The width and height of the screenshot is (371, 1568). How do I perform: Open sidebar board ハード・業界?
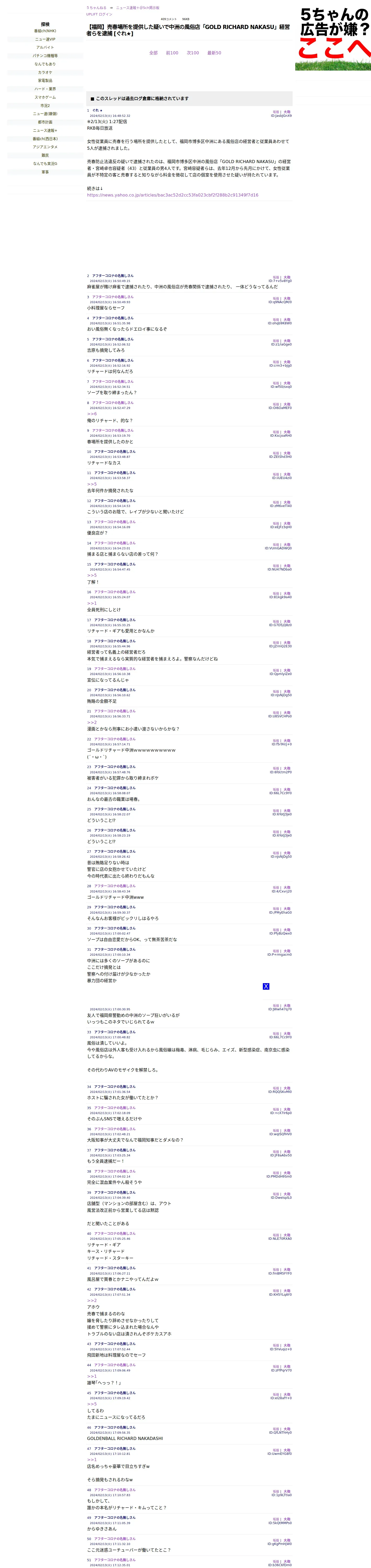45,89
